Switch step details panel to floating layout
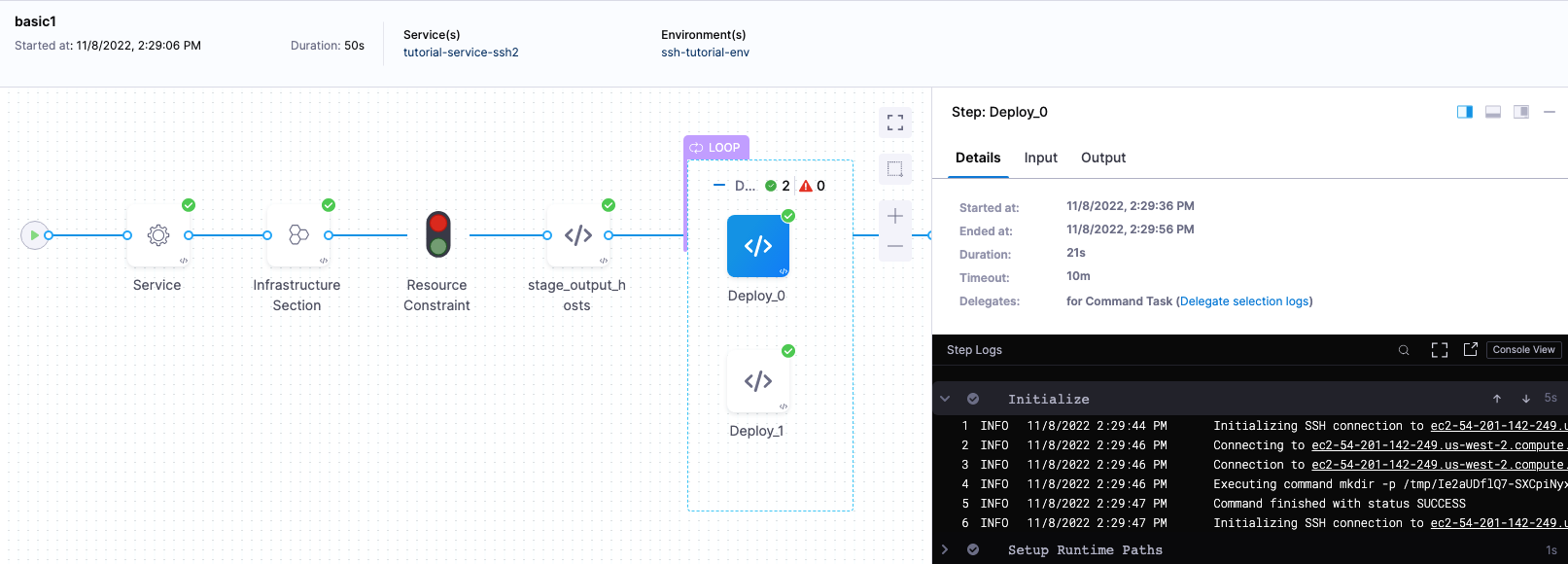1568x564 pixels. coord(1521,112)
